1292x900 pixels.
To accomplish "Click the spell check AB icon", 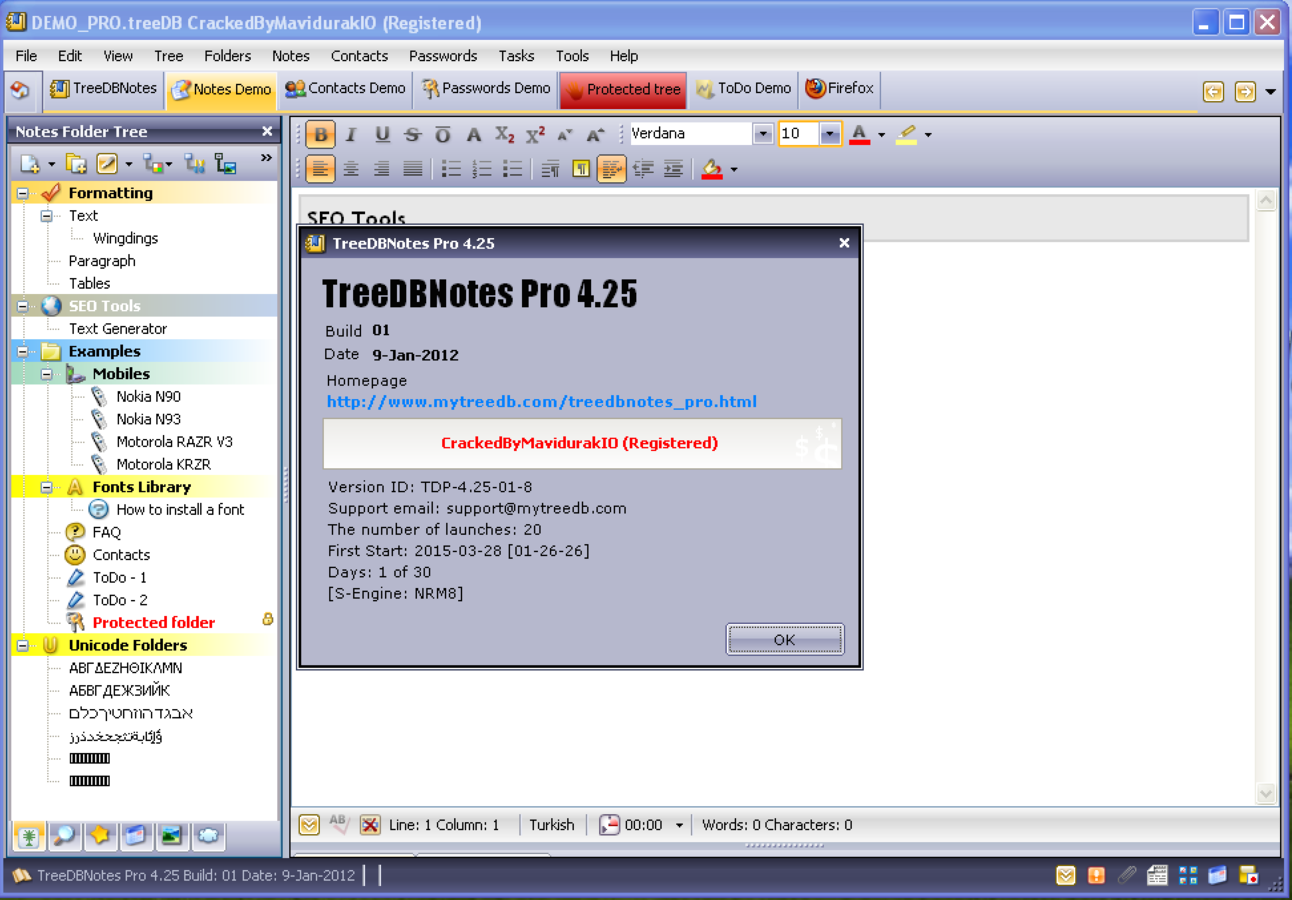I will [339, 825].
